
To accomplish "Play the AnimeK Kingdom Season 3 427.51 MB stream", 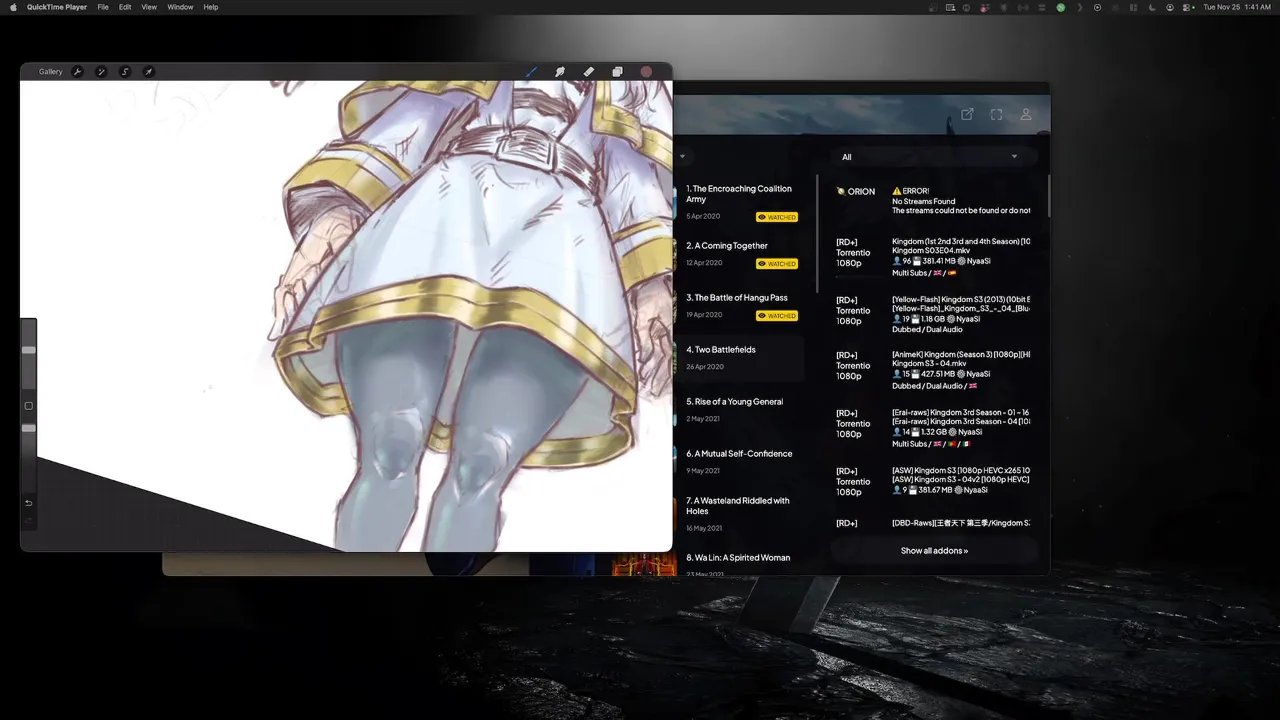I will (932, 370).
